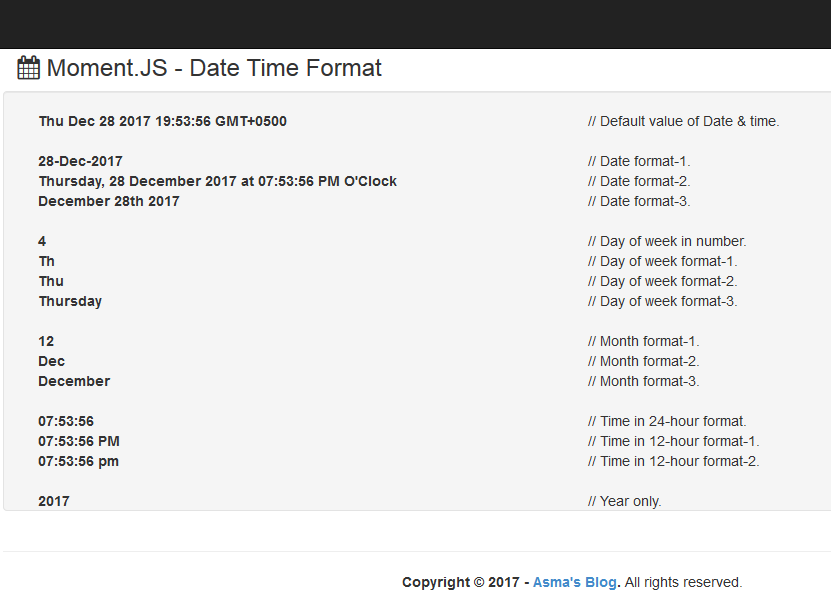Click the bold December month name

(x=74, y=381)
